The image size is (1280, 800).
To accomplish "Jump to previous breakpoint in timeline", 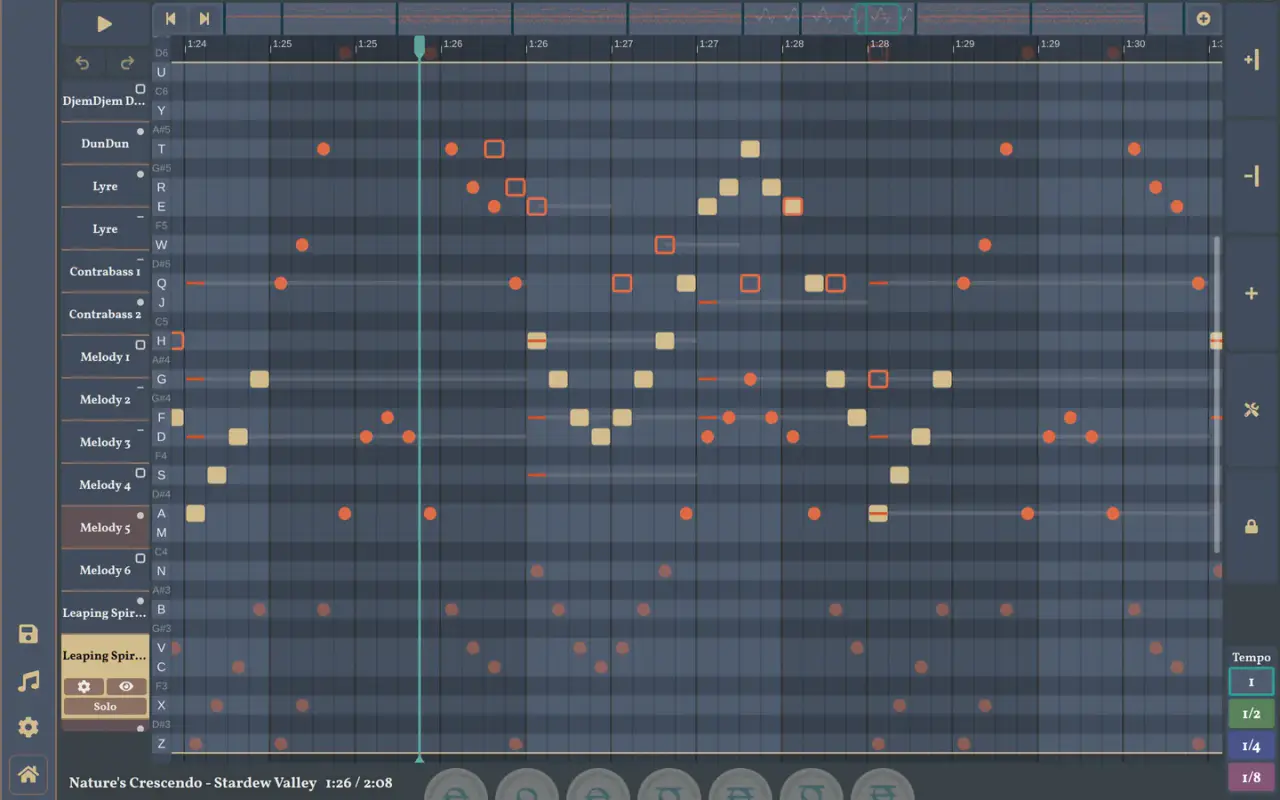I will point(171,19).
